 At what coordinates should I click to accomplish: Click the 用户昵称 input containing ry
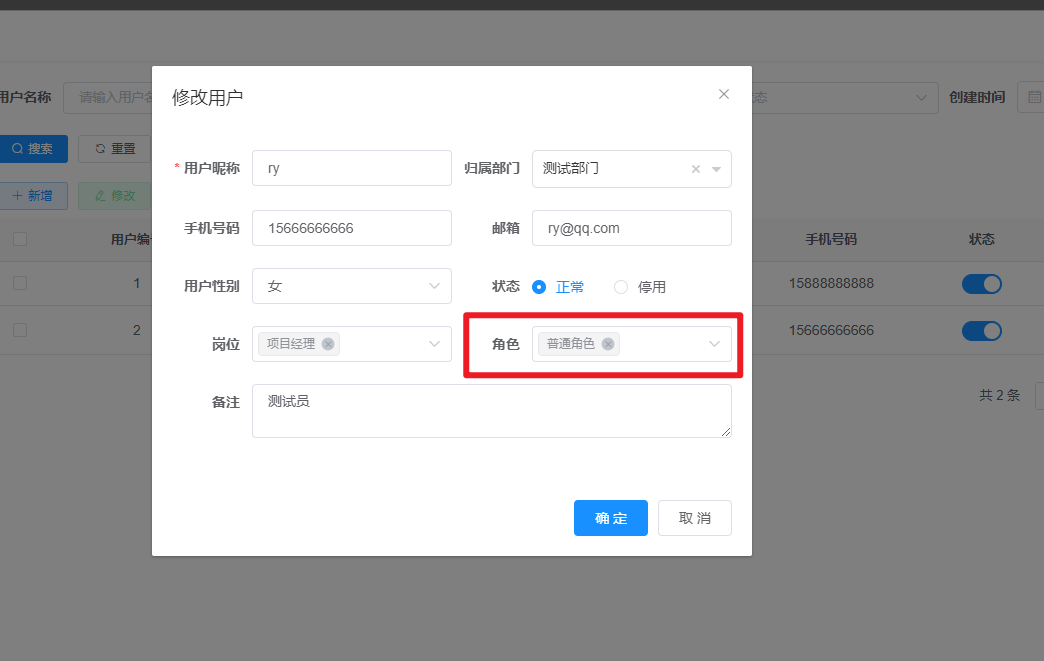tap(351, 168)
